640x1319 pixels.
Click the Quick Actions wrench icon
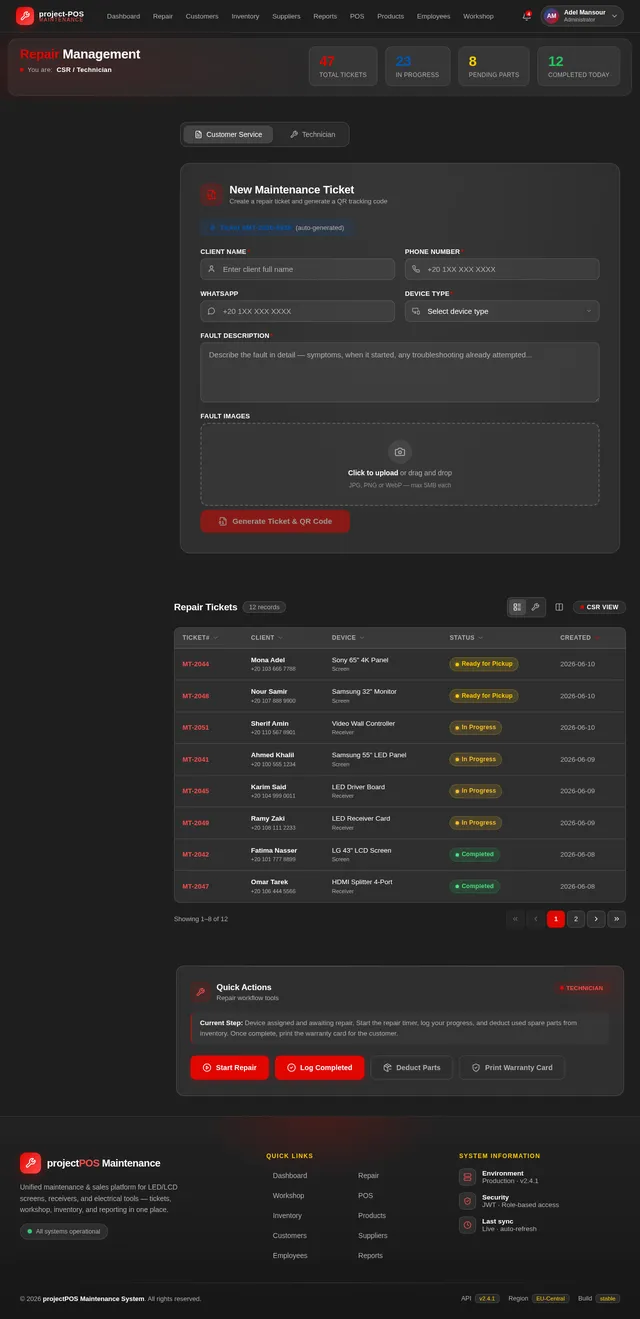[x=201, y=992]
